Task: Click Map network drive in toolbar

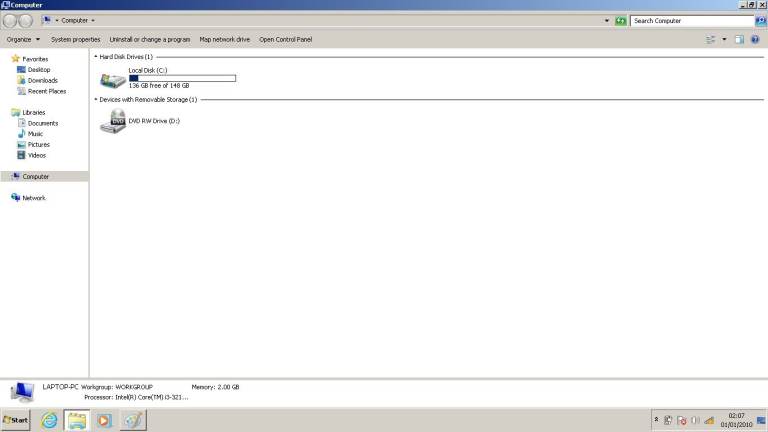Action: [x=224, y=39]
